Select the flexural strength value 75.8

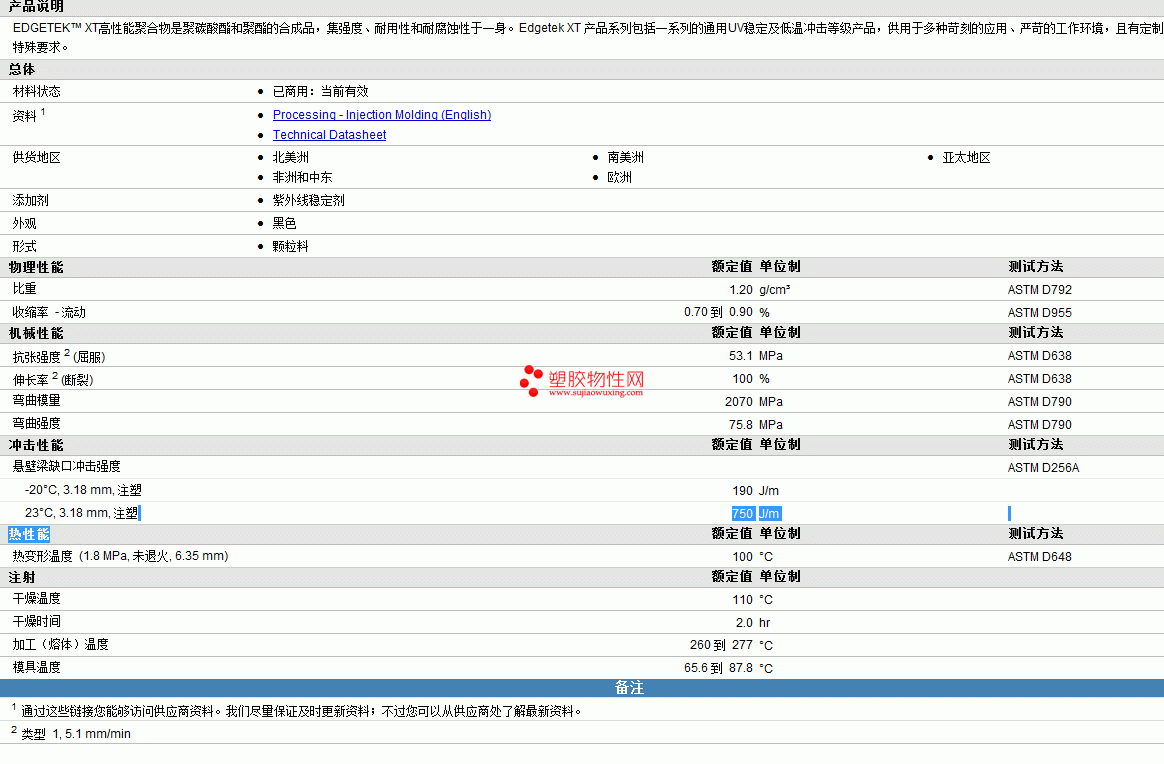coord(740,425)
